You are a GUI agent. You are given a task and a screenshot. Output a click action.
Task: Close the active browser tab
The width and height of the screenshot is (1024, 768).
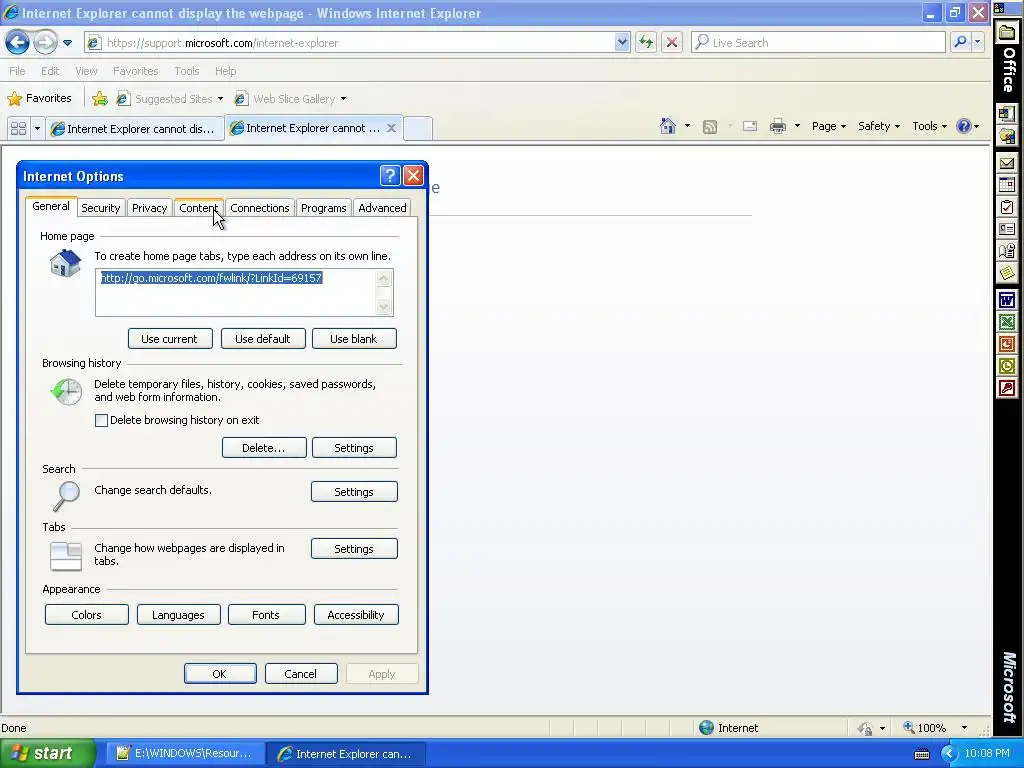pos(391,128)
